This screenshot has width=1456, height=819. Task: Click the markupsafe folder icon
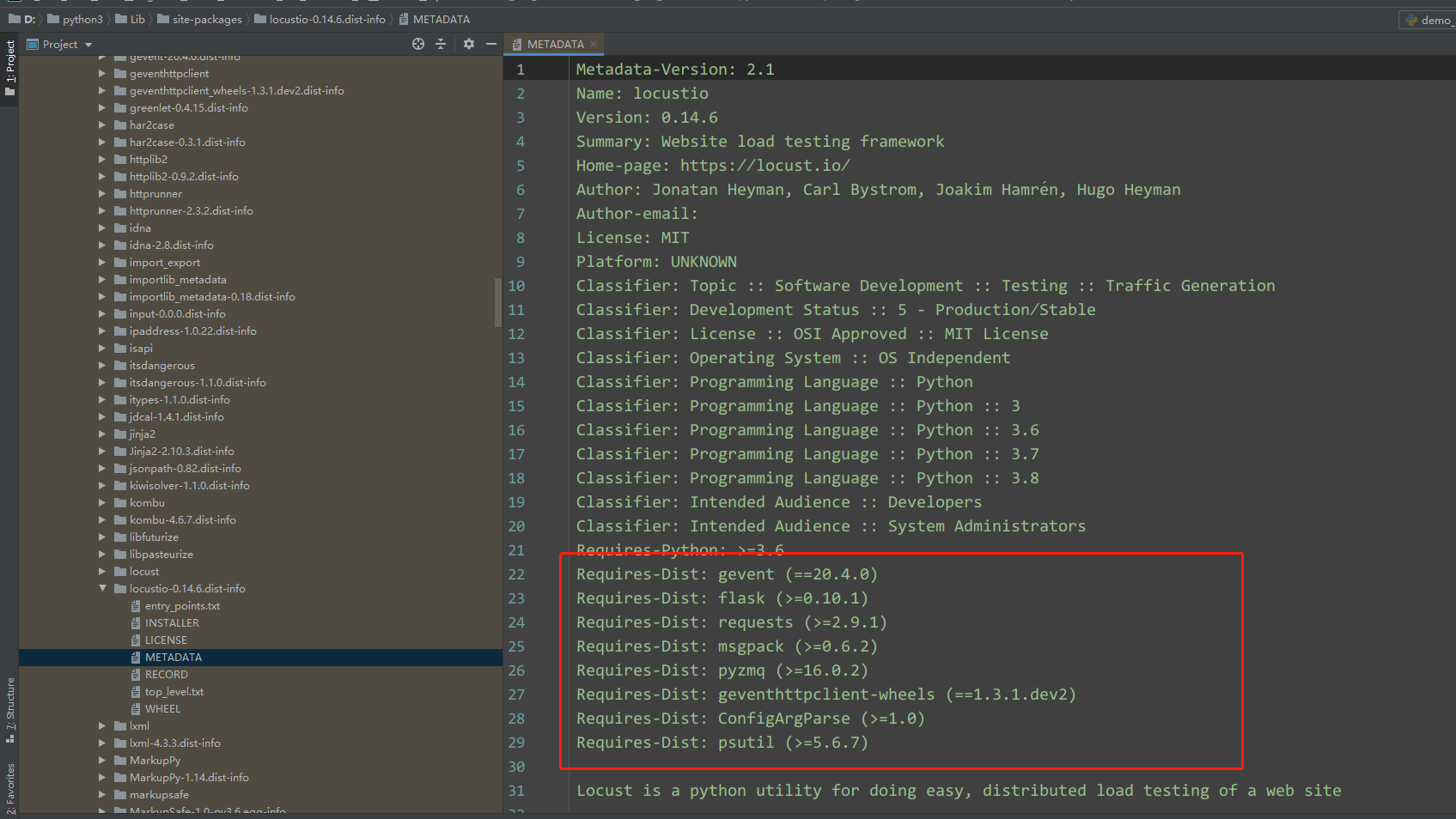tap(120, 794)
